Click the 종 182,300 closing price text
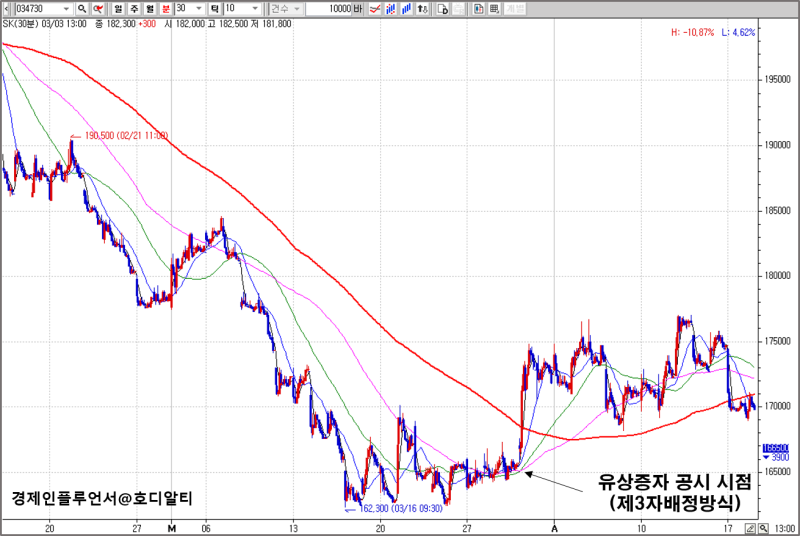Screen dimensions: 800x536 (x=115, y=23)
